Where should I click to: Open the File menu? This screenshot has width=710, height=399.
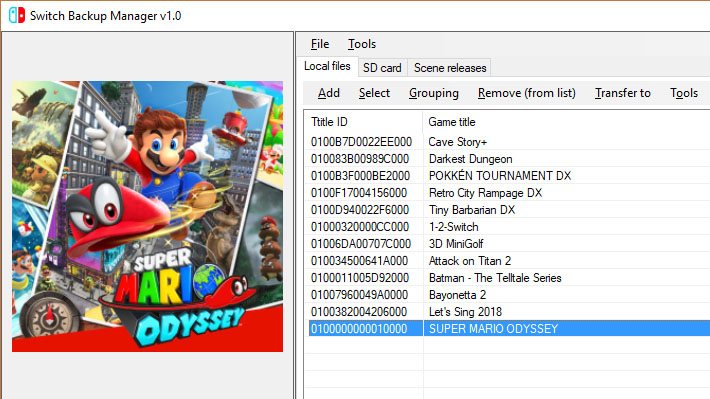point(320,44)
